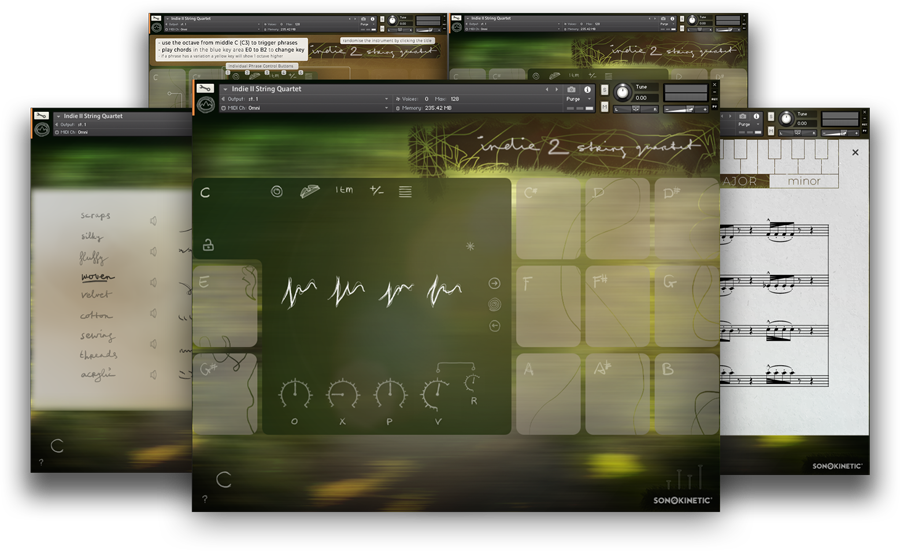This screenshot has width=900, height=551.
Task: Select the C# key pad
Action: pyautogui.click(x=548, y=218)
